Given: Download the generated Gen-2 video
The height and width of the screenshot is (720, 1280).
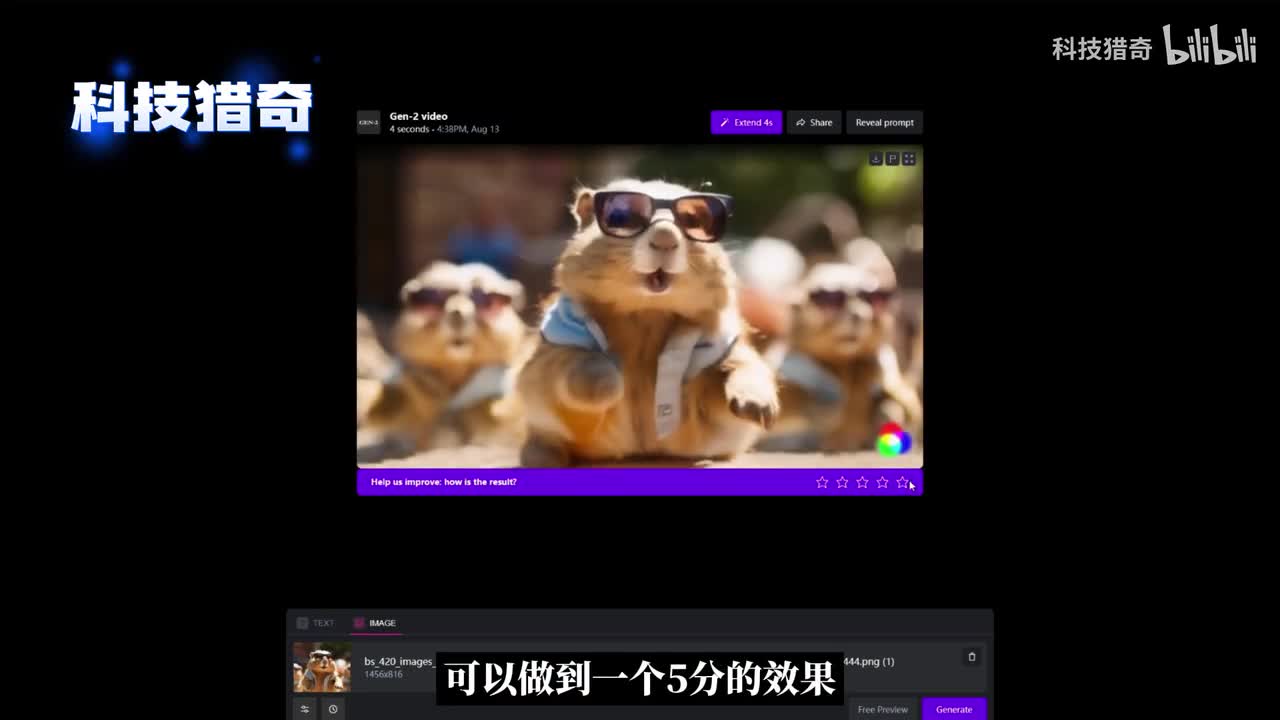Looking at the screenshot, I should pyautogui.click(x=875, y=159).
